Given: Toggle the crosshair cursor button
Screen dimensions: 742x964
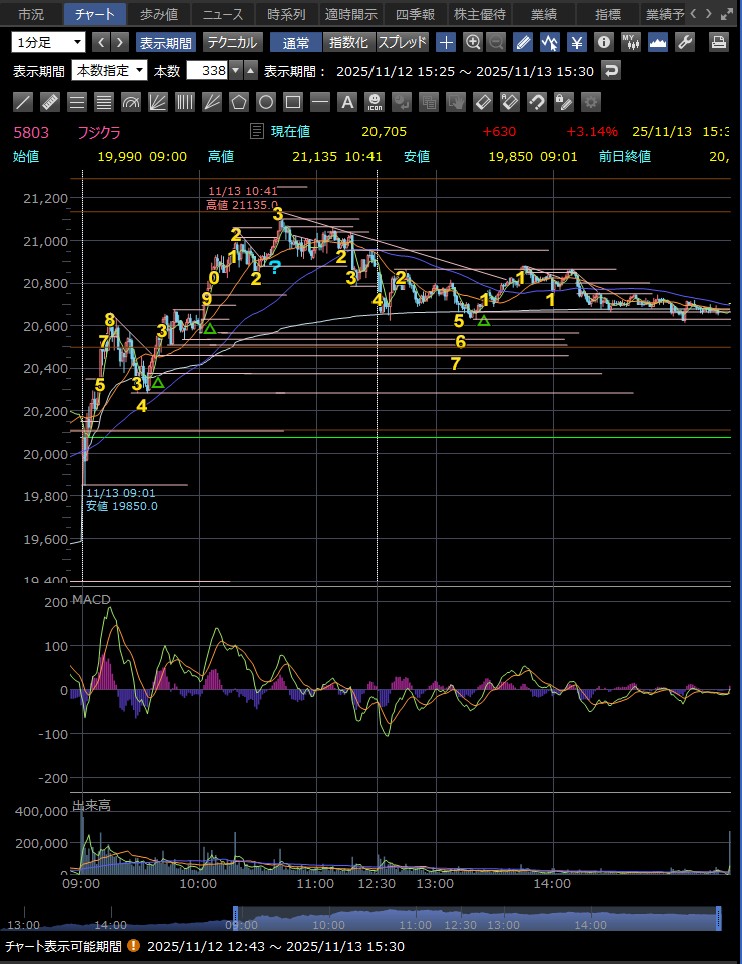Looking at the screenshot, I should 446,43.
